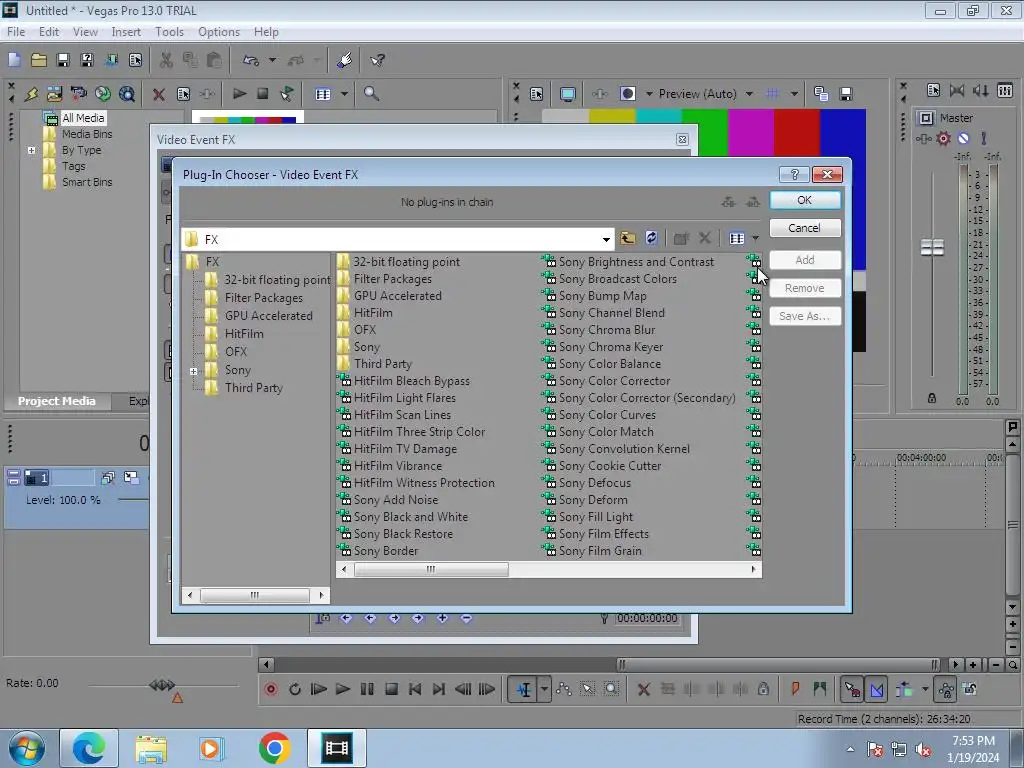Click OK in the Plug-In Chooser
1024x768 pixels.
[x=805, y=200]
